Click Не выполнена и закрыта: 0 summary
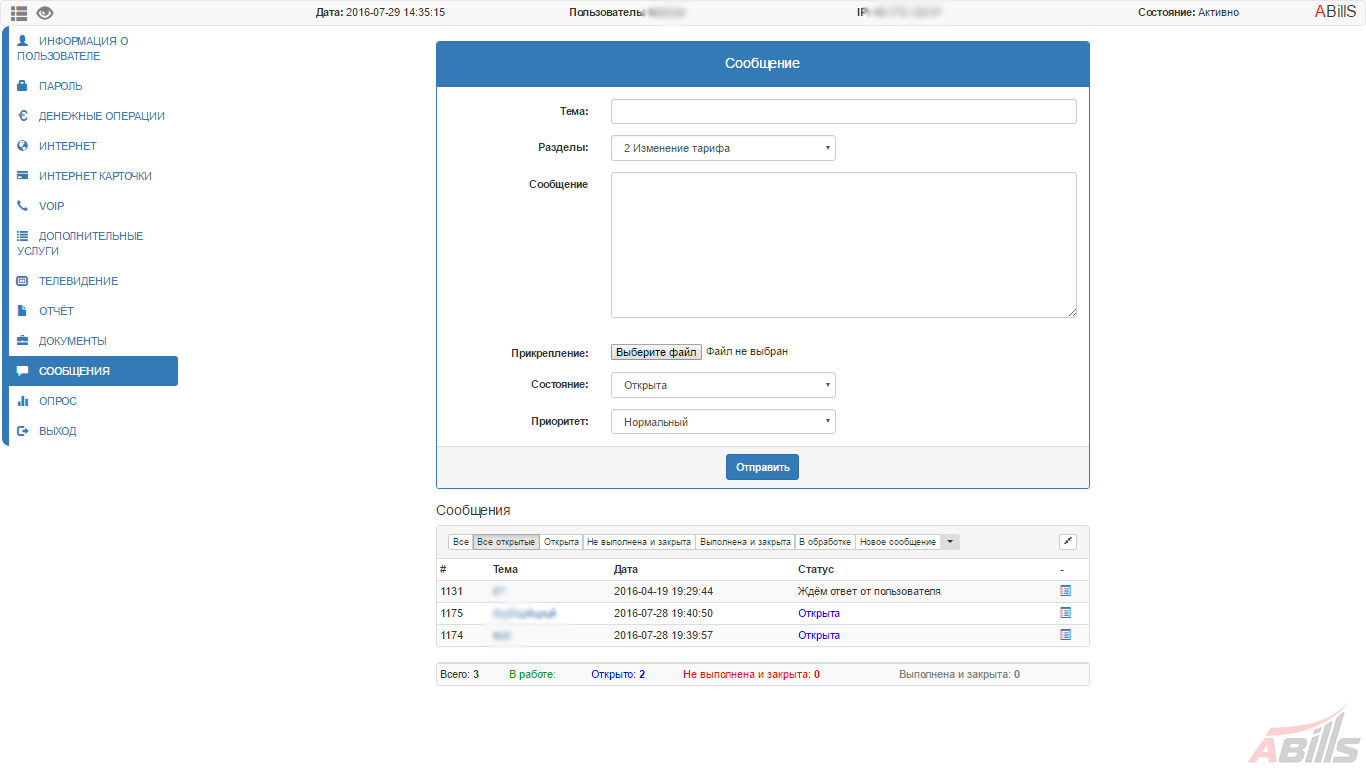This screenshot has width=1366, height=768. pos(751,674)
